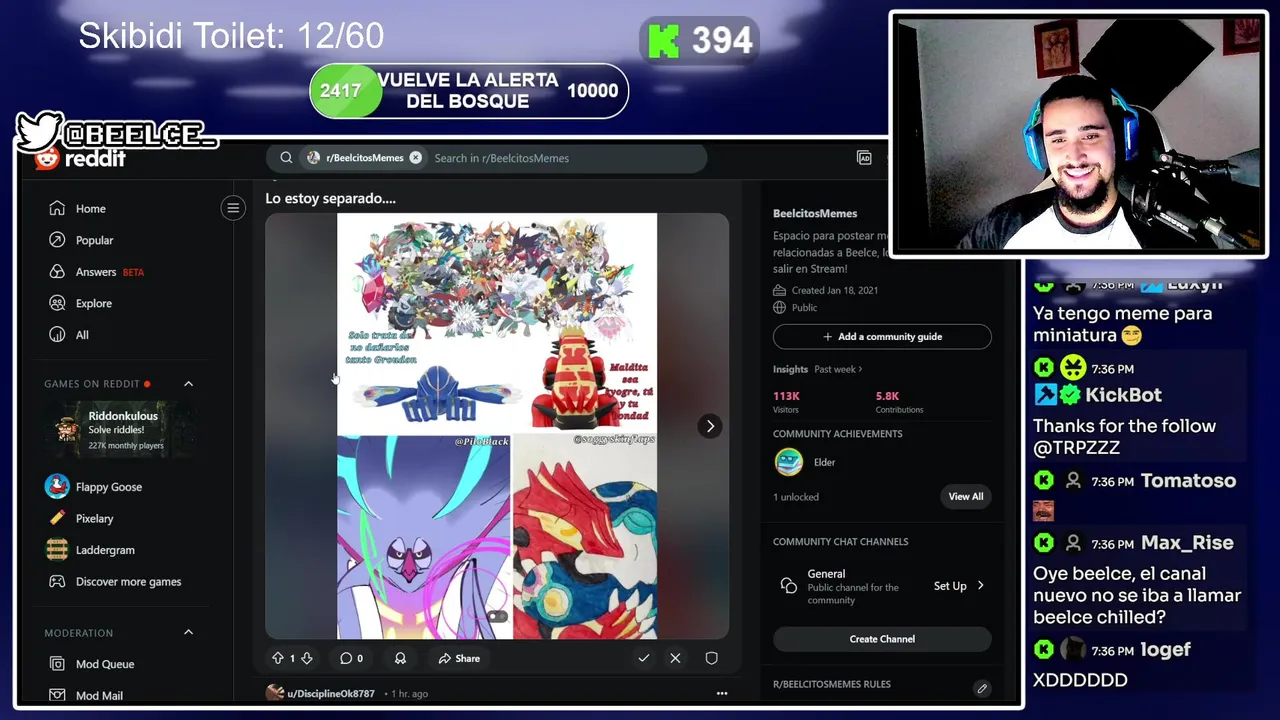1280x720 pixels.
Task: Share the post
Action: [x=459, y=658]
